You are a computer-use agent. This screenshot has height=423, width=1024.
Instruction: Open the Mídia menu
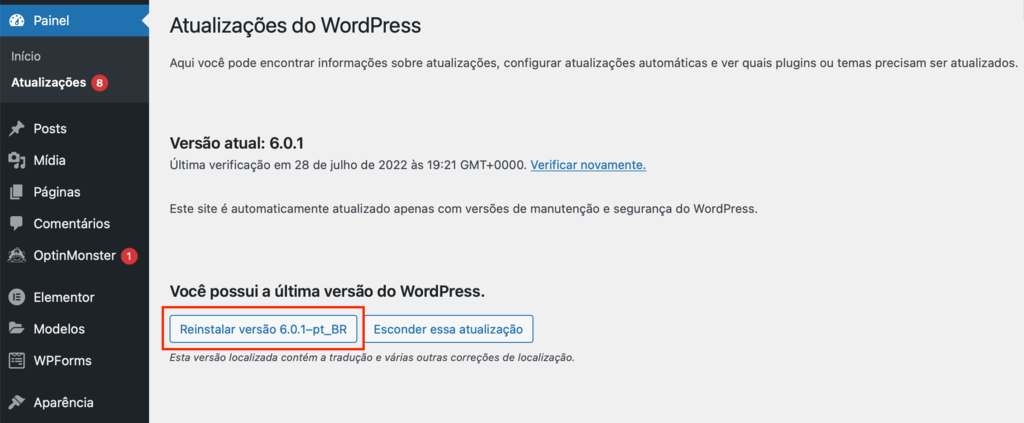74,161
